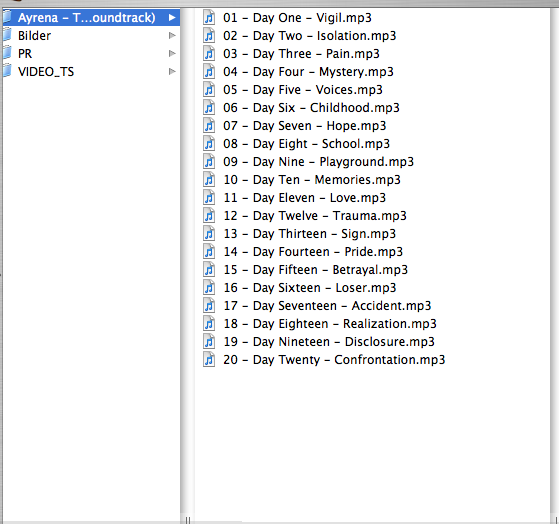Click the audio file icon for Day Five Voices
This screenshot has width=559, height=524.
[x=209, y=89]
